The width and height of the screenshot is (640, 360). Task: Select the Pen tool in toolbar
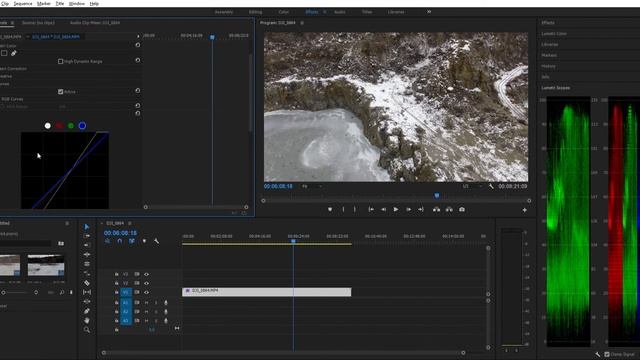click(x=87, y=311)
